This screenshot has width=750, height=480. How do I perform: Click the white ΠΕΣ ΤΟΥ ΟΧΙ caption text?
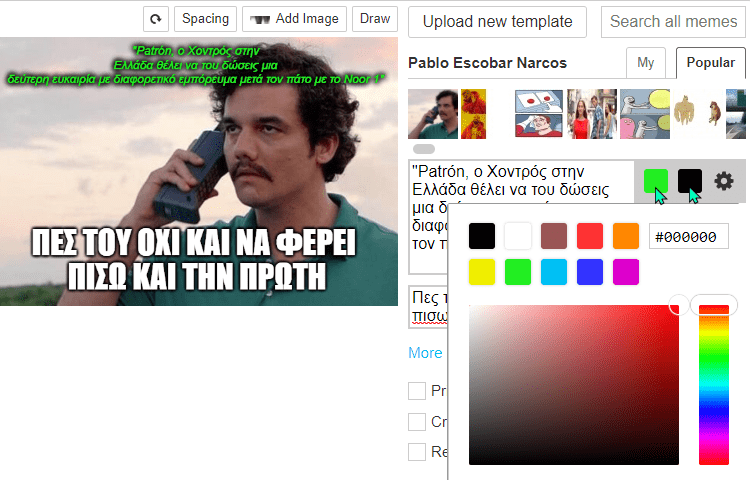click(x=194, y=260)
